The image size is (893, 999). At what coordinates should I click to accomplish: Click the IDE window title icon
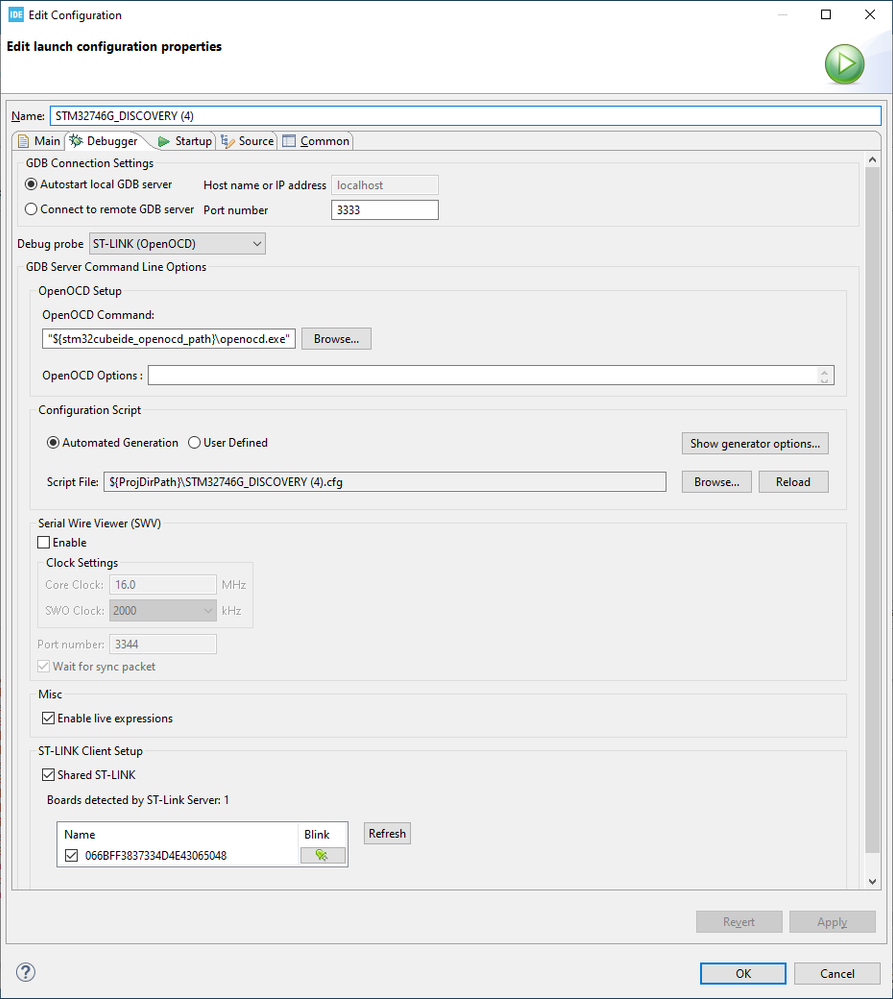coord(16,15)
